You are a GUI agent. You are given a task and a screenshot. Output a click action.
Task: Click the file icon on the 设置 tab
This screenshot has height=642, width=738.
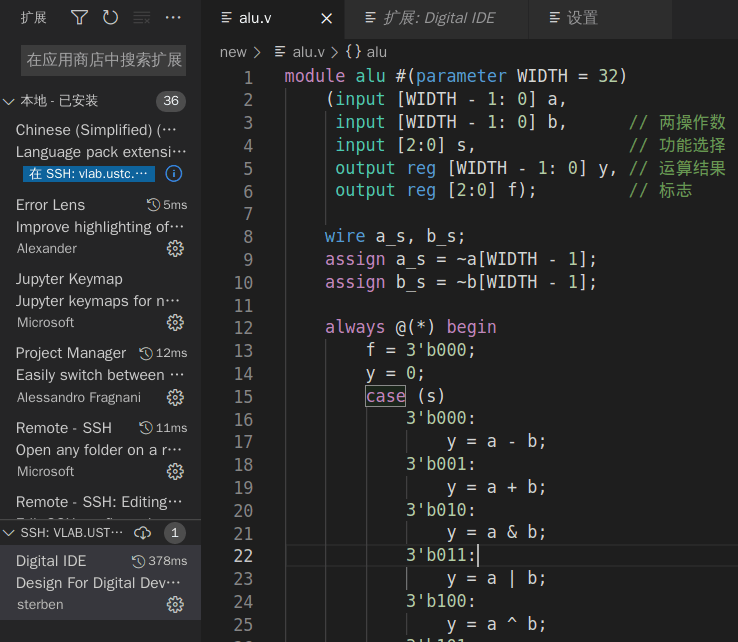(554, 18)
